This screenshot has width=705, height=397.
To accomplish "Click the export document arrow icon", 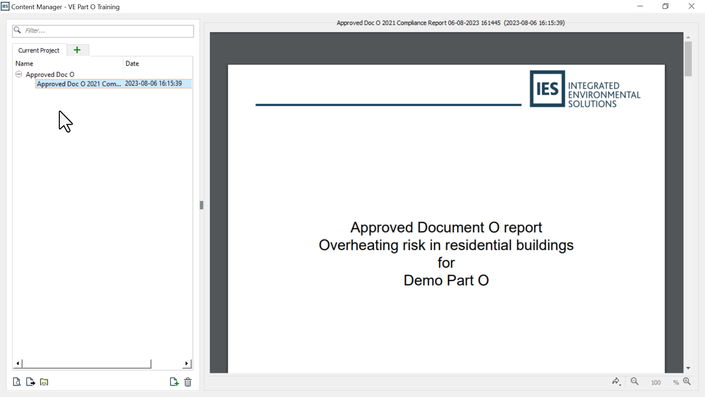I will tap(30, 382).
